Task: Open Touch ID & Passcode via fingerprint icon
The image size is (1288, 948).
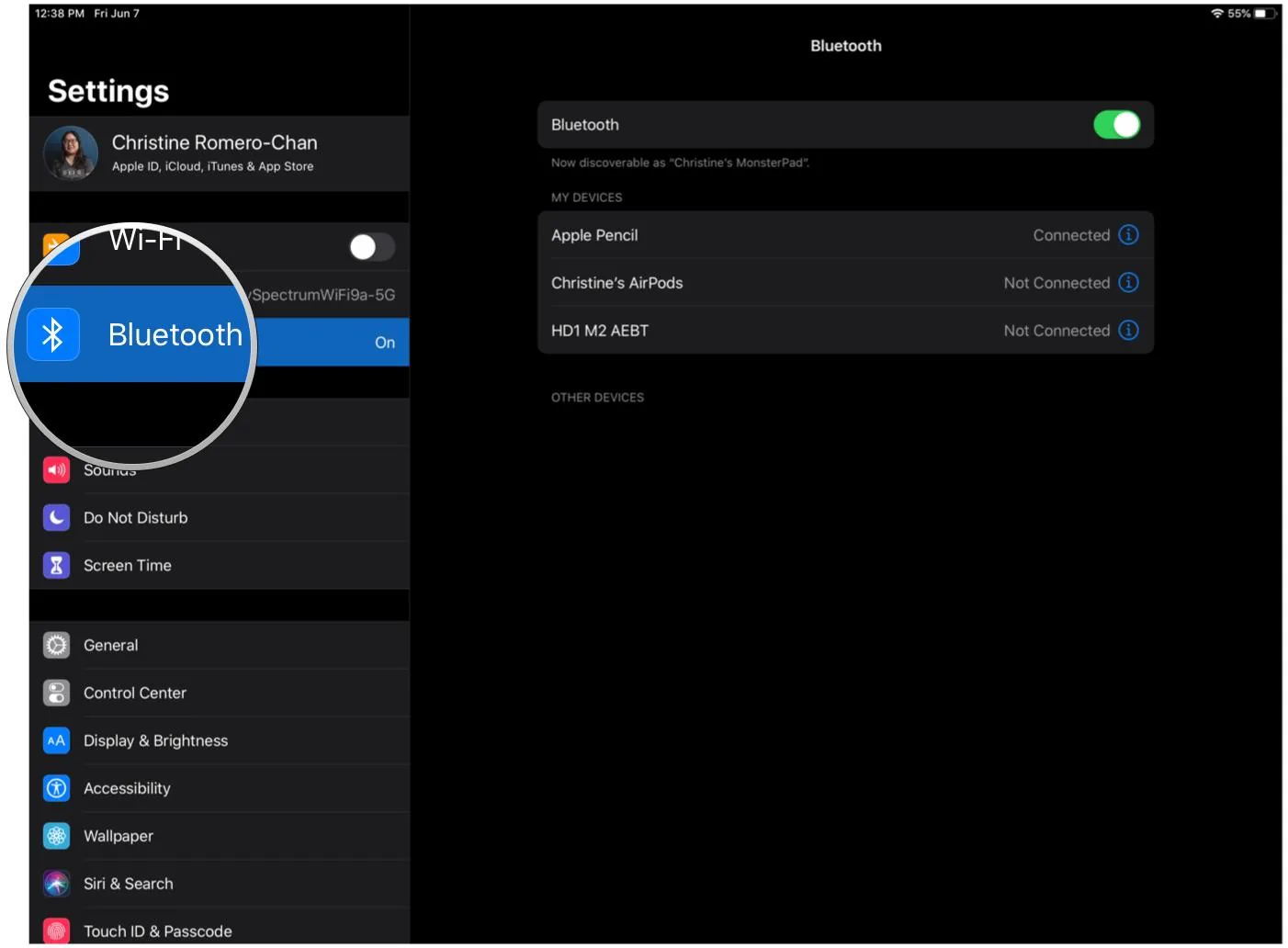Action: coord(56,931)
